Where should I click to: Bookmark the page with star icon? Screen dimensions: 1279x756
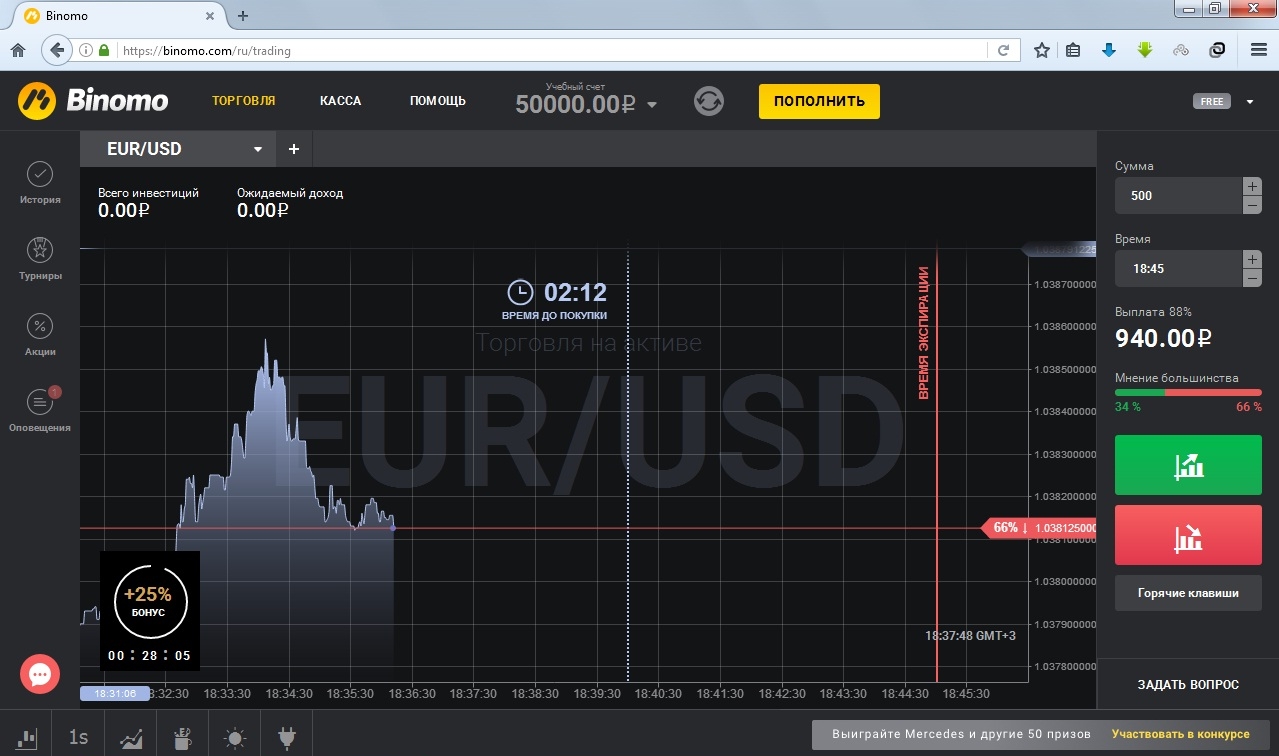pyautogui.click(x=1042, y=50)
